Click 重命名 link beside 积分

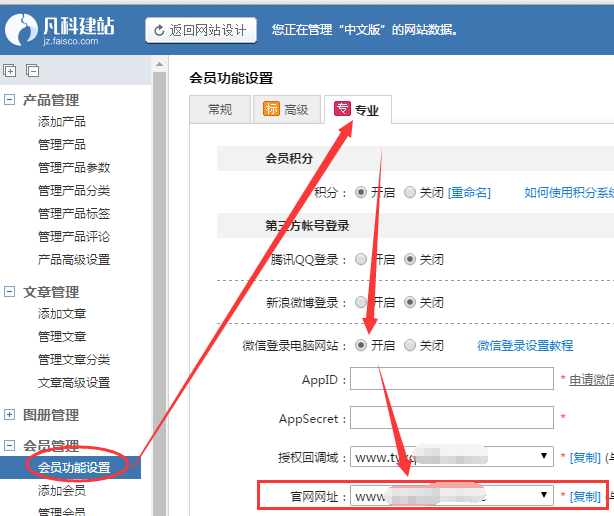click(x=469, y=193)
